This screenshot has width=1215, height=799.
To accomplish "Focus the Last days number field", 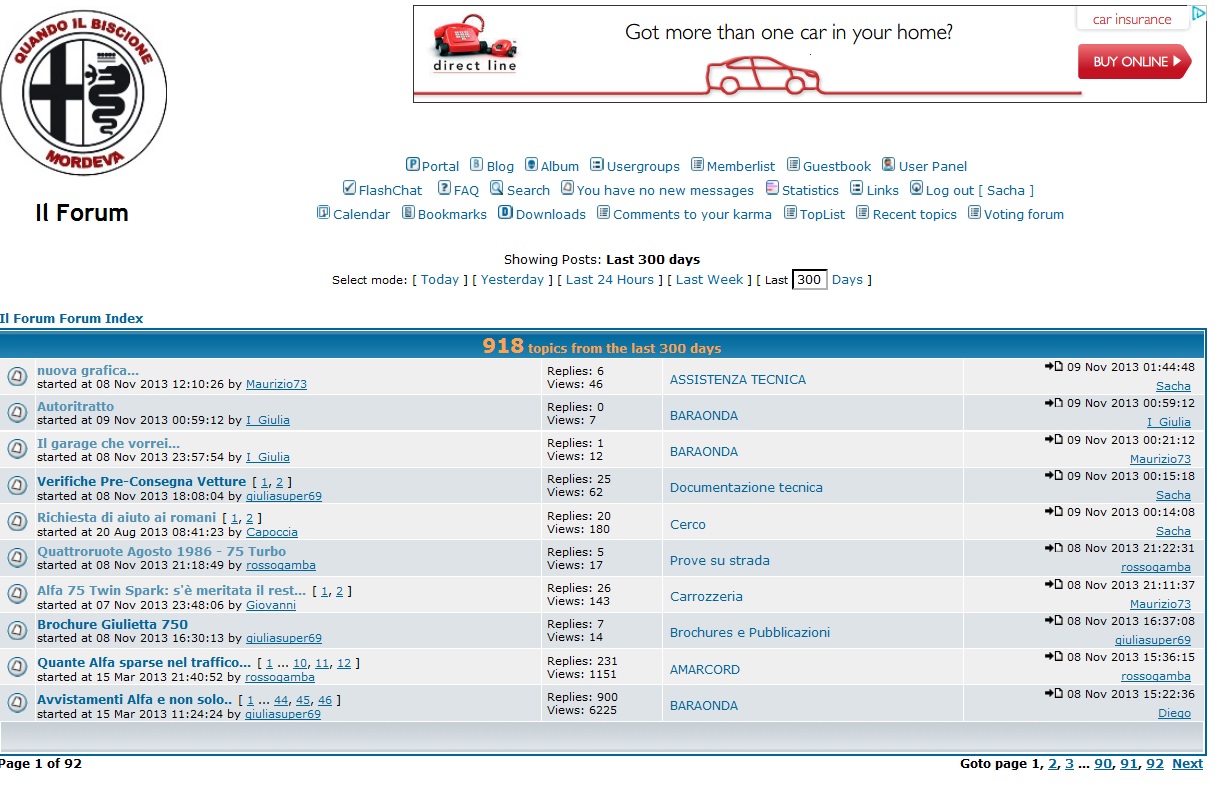I will tap(810, 280).
